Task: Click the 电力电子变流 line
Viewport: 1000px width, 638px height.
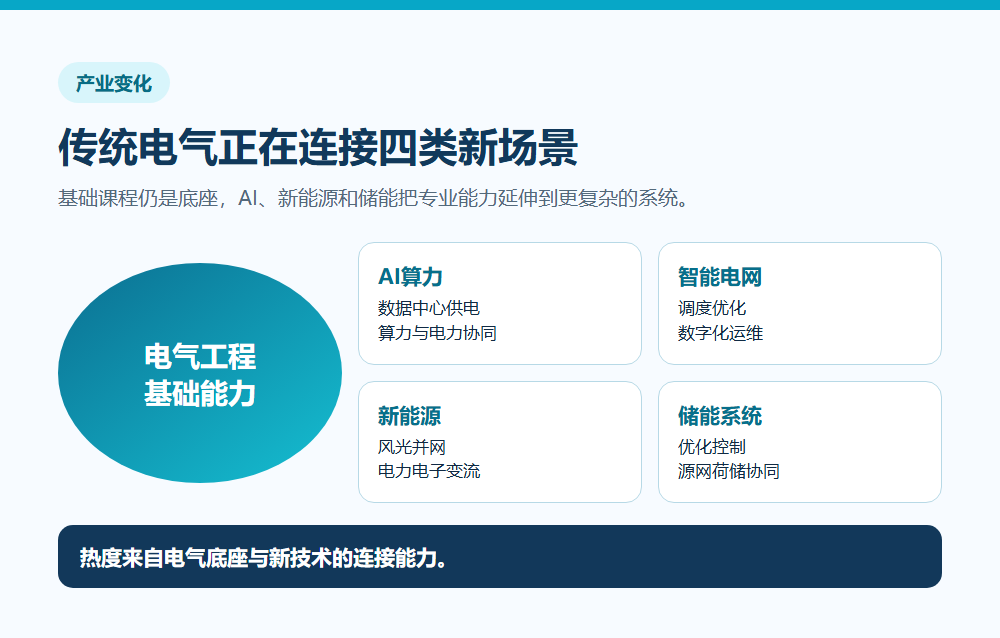Action: [429, 471]
